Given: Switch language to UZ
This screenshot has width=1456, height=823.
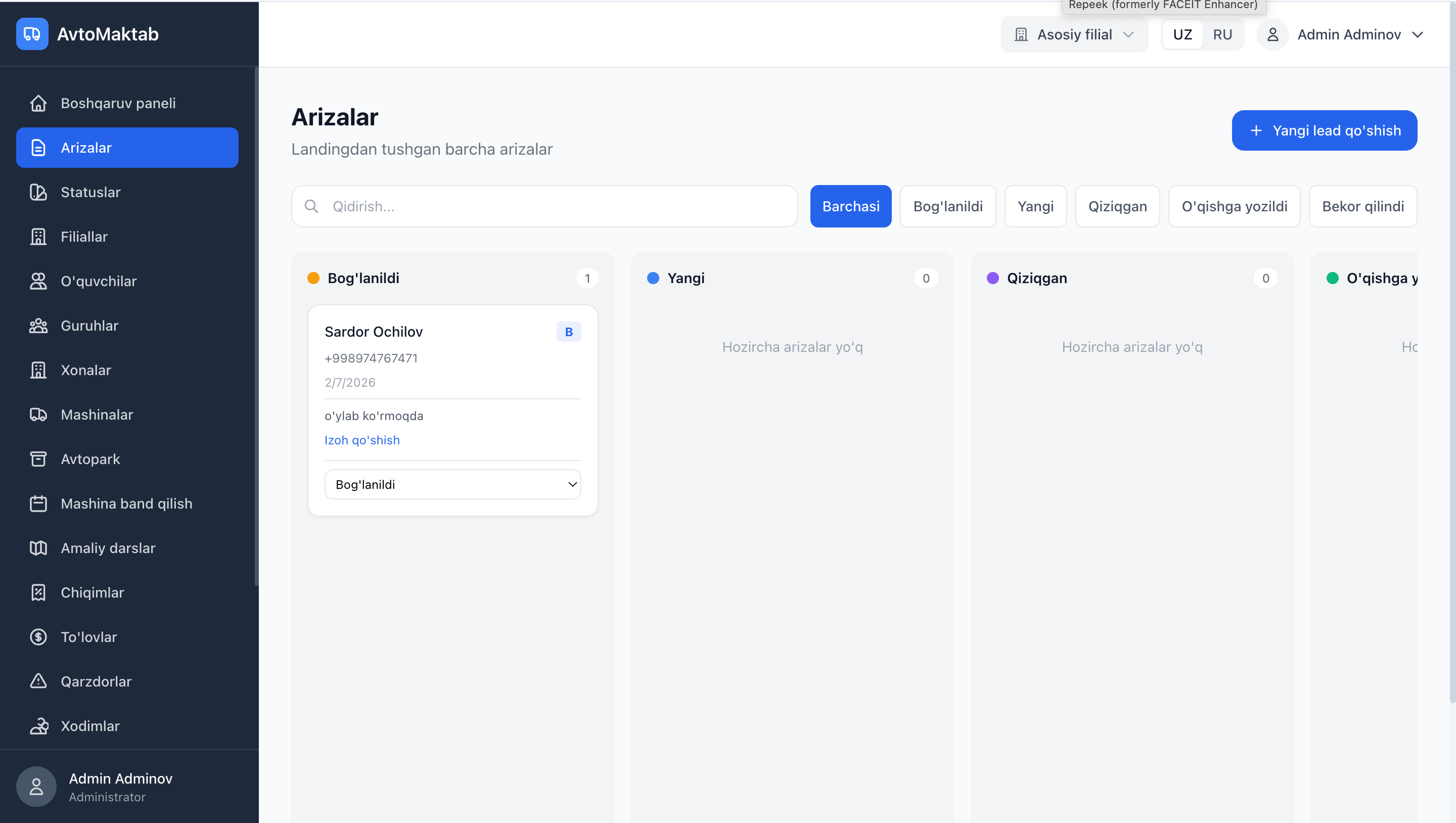Looking at the screenshot, I should pyautogui.click(x=1182, y=34).
